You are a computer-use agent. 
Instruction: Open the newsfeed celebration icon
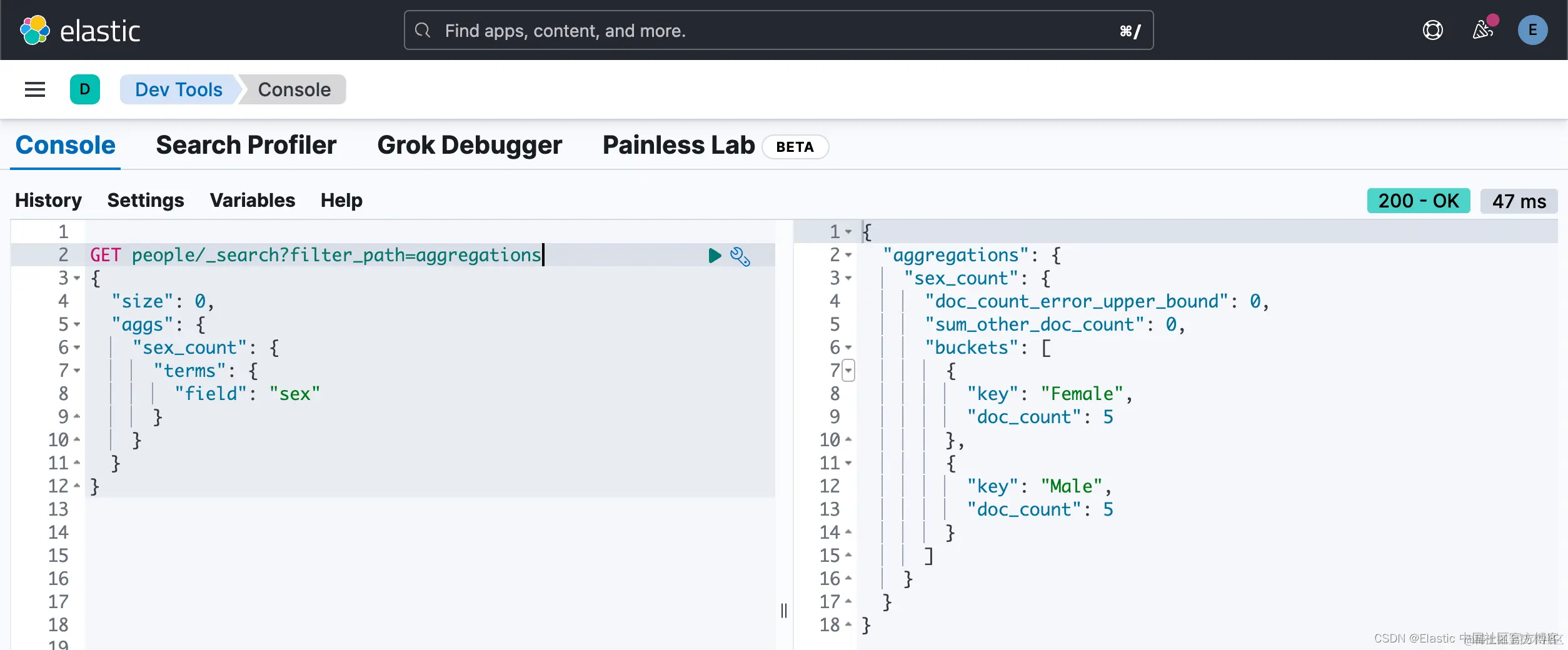pos(1483,29)
